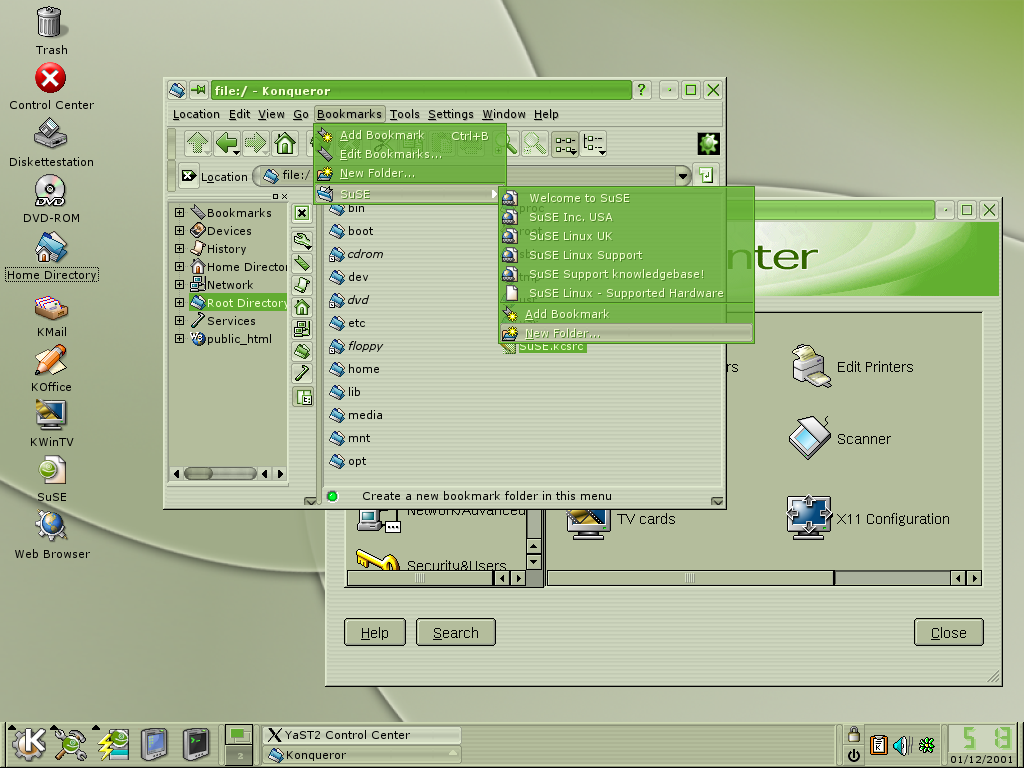Click the Go button beside location bar

[705, 175]
